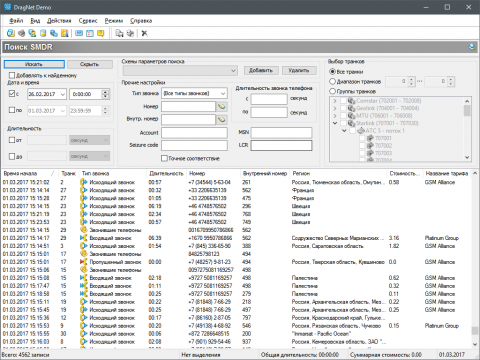The height and width of the screenshot is (360, 480).
Task: Toggle Добавлять к найденному checkbox
Action: click(12, 75)
